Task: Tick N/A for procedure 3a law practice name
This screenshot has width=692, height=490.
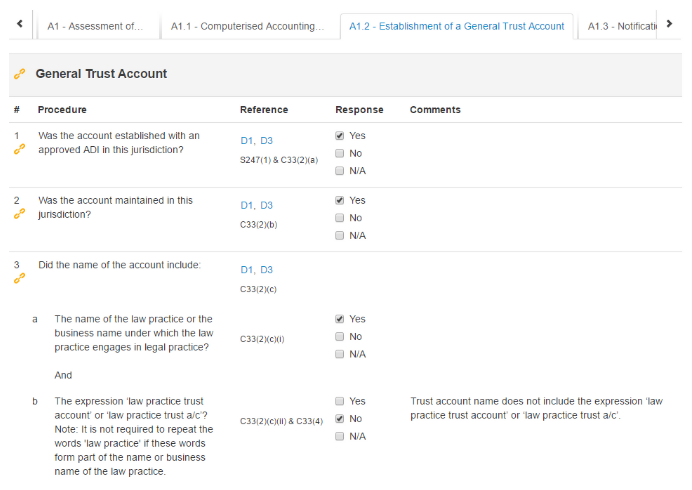Action: (x=340, y=354)
